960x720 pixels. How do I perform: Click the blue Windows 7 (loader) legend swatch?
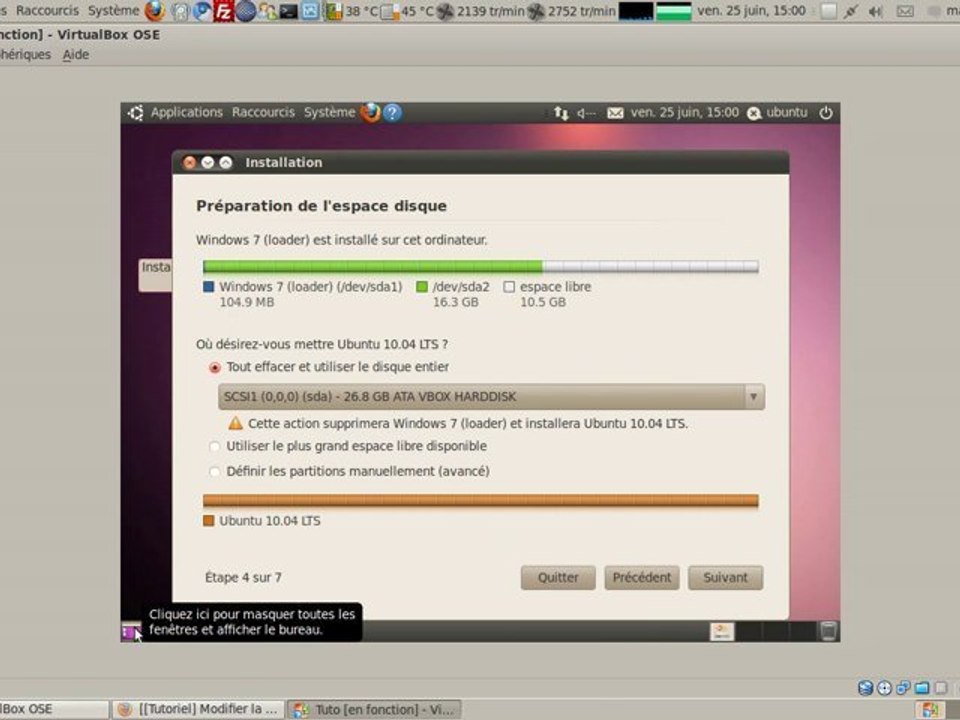(209, 287)
